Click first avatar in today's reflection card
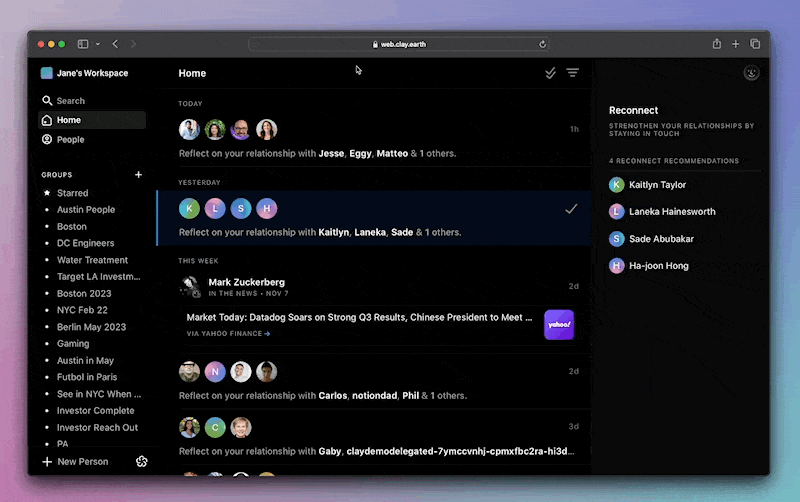Viewport: 800px width, 502px height. coord(189,130)
